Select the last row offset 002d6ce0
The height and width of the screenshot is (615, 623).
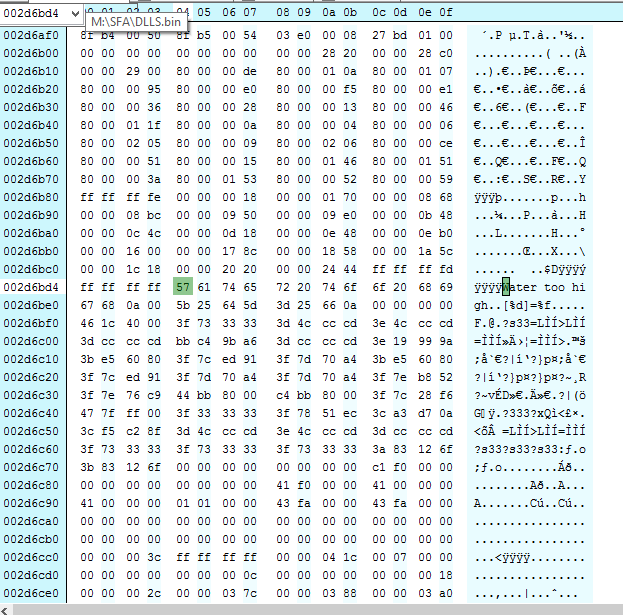[31, 593]
